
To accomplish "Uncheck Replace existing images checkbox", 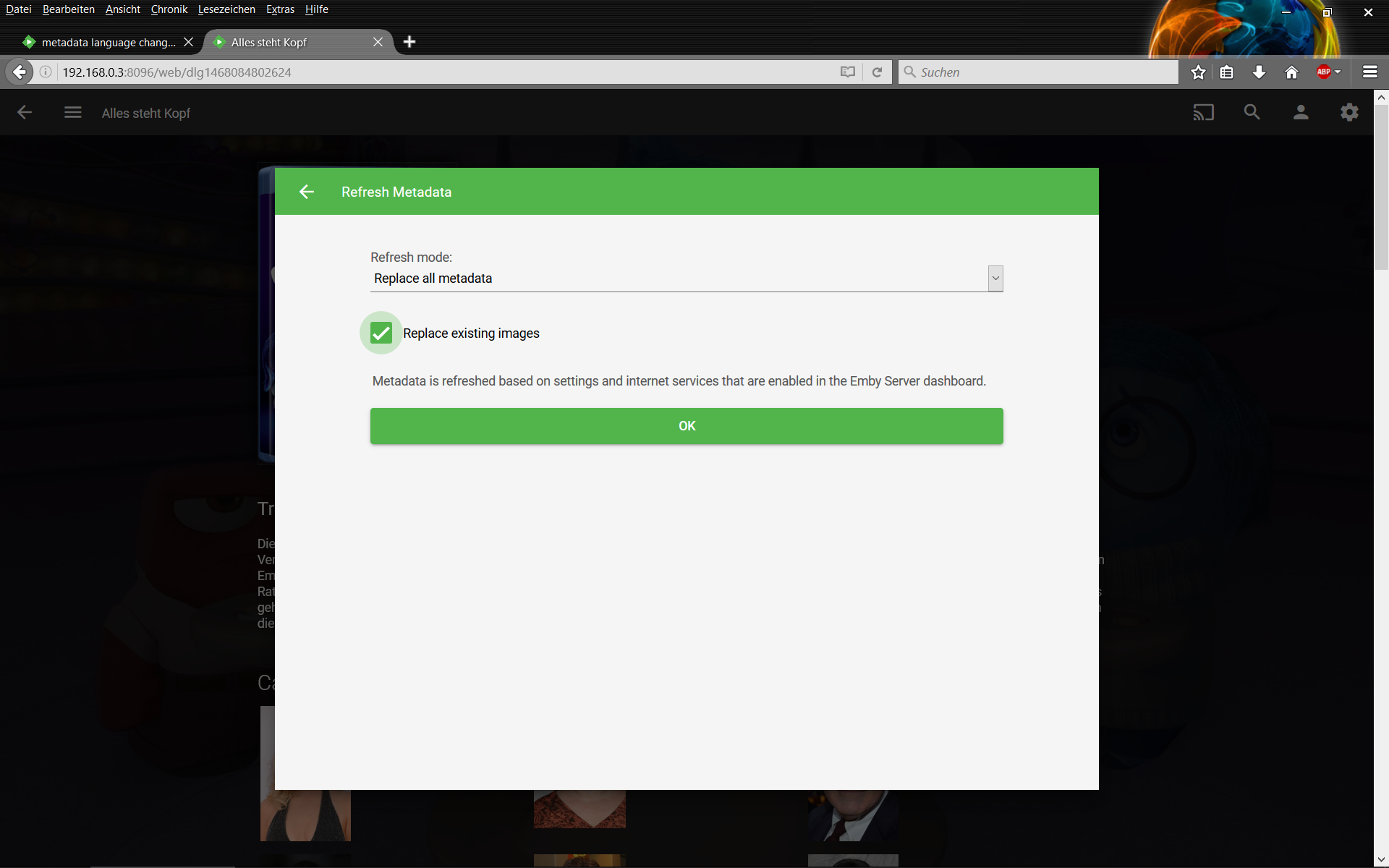I will (381, 333).
